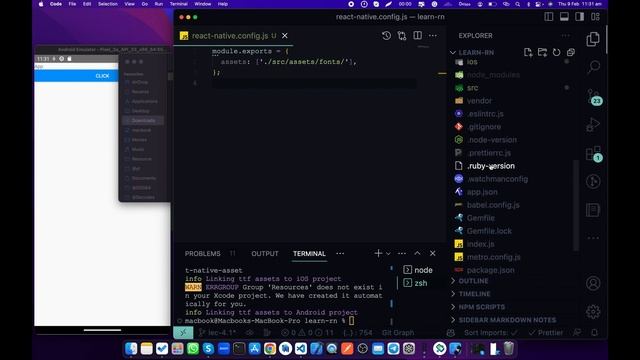Create a new folder in LEARN-RN

pos(542,52)
